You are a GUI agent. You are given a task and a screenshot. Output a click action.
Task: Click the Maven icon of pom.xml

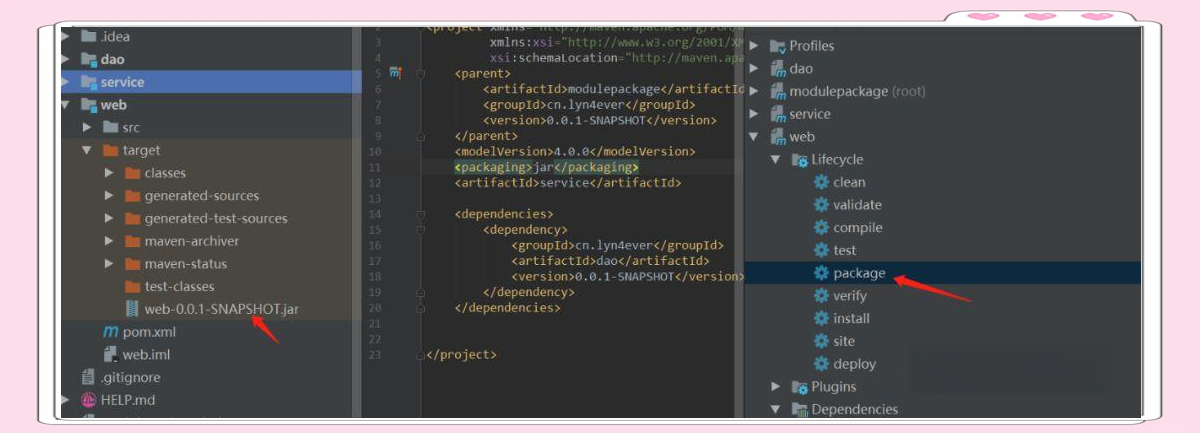[x=111, y=332]
